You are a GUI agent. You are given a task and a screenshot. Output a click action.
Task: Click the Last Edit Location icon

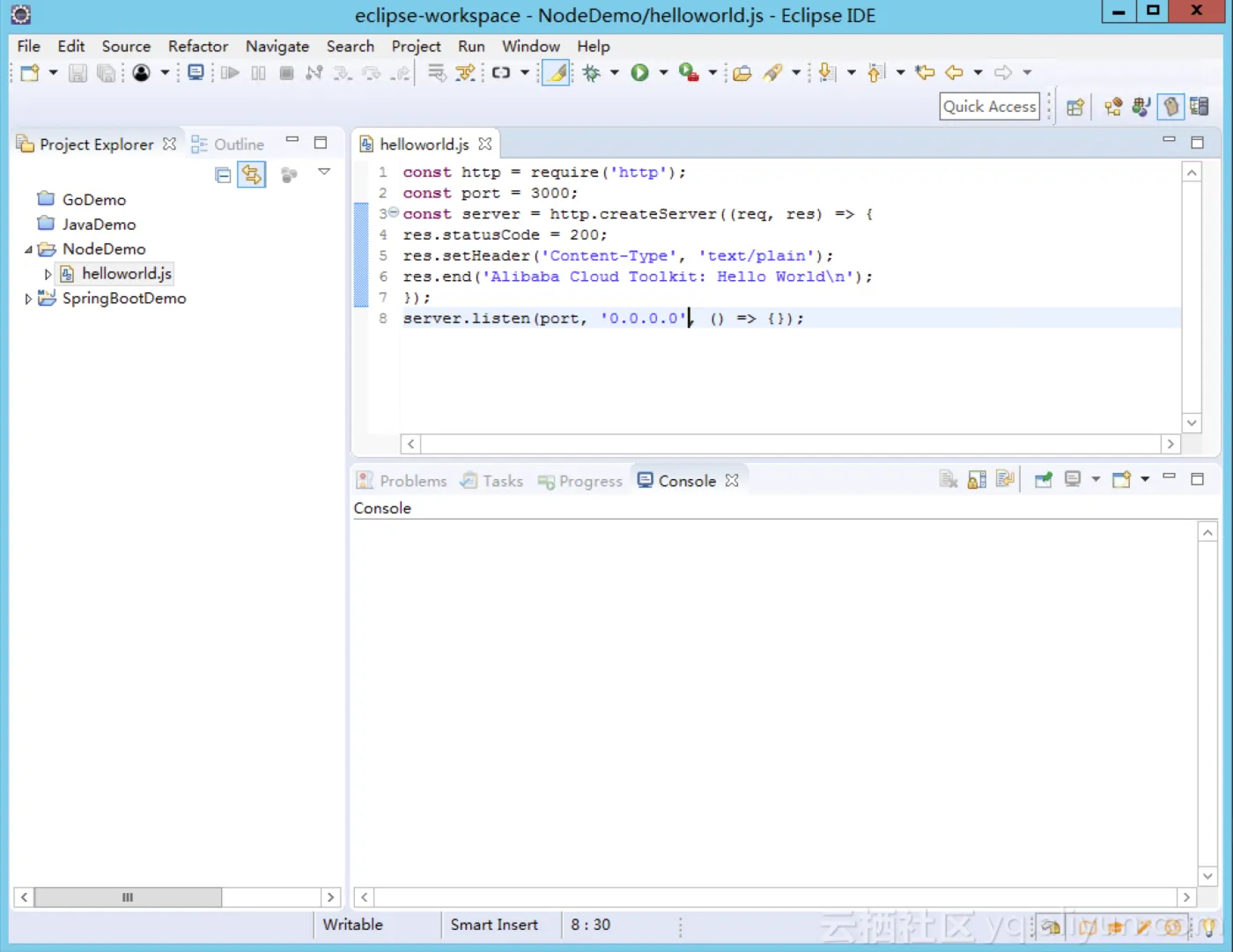pos(925,73)
